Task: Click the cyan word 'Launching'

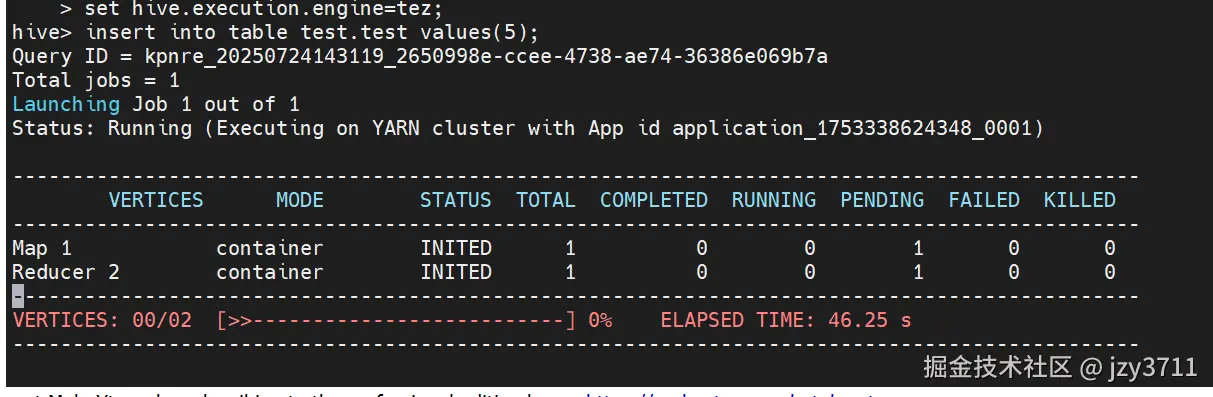Action: (x=65, y=104)
